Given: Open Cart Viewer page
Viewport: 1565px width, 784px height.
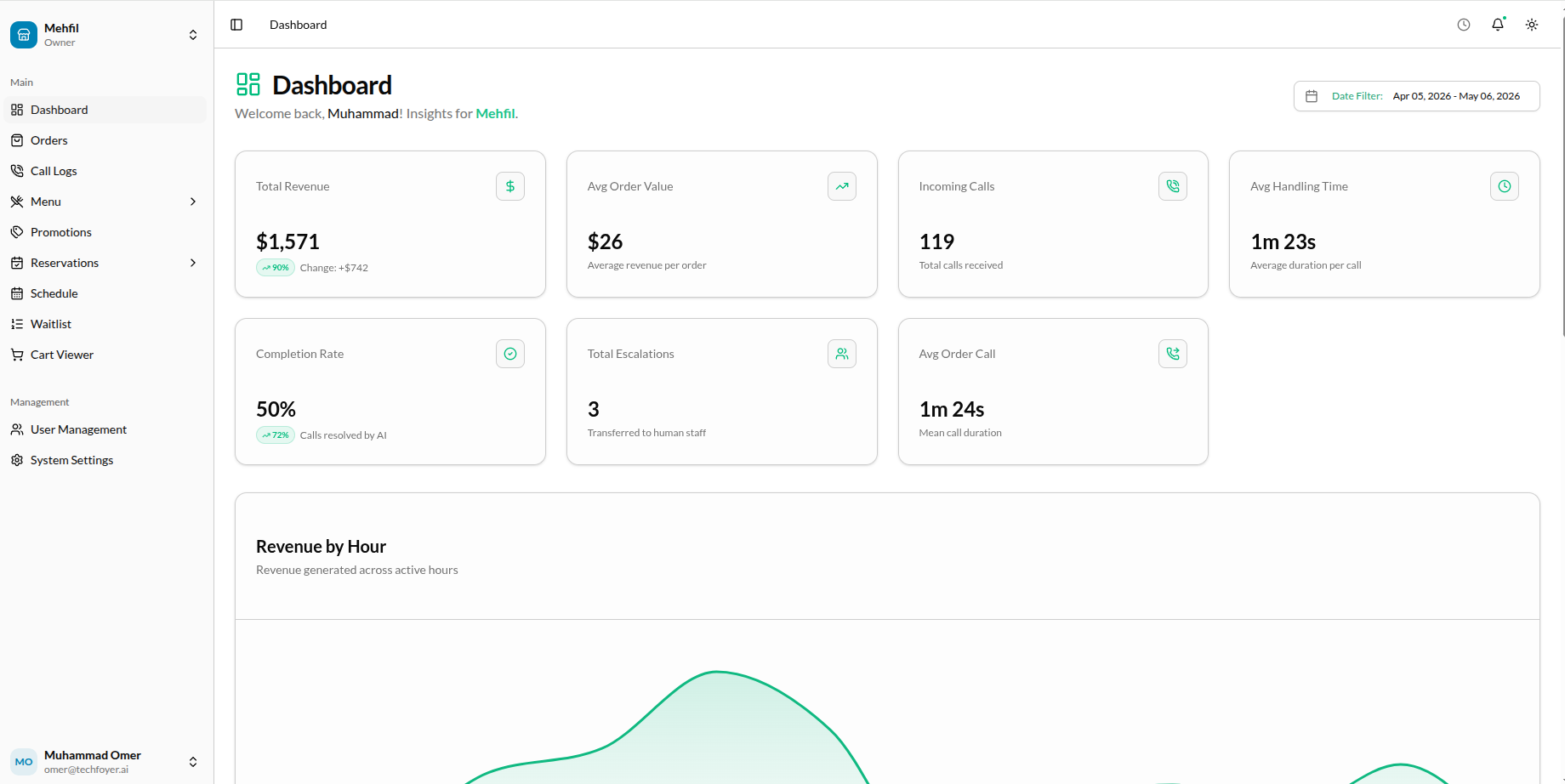Looking at the screenshot, I should 106,355.
